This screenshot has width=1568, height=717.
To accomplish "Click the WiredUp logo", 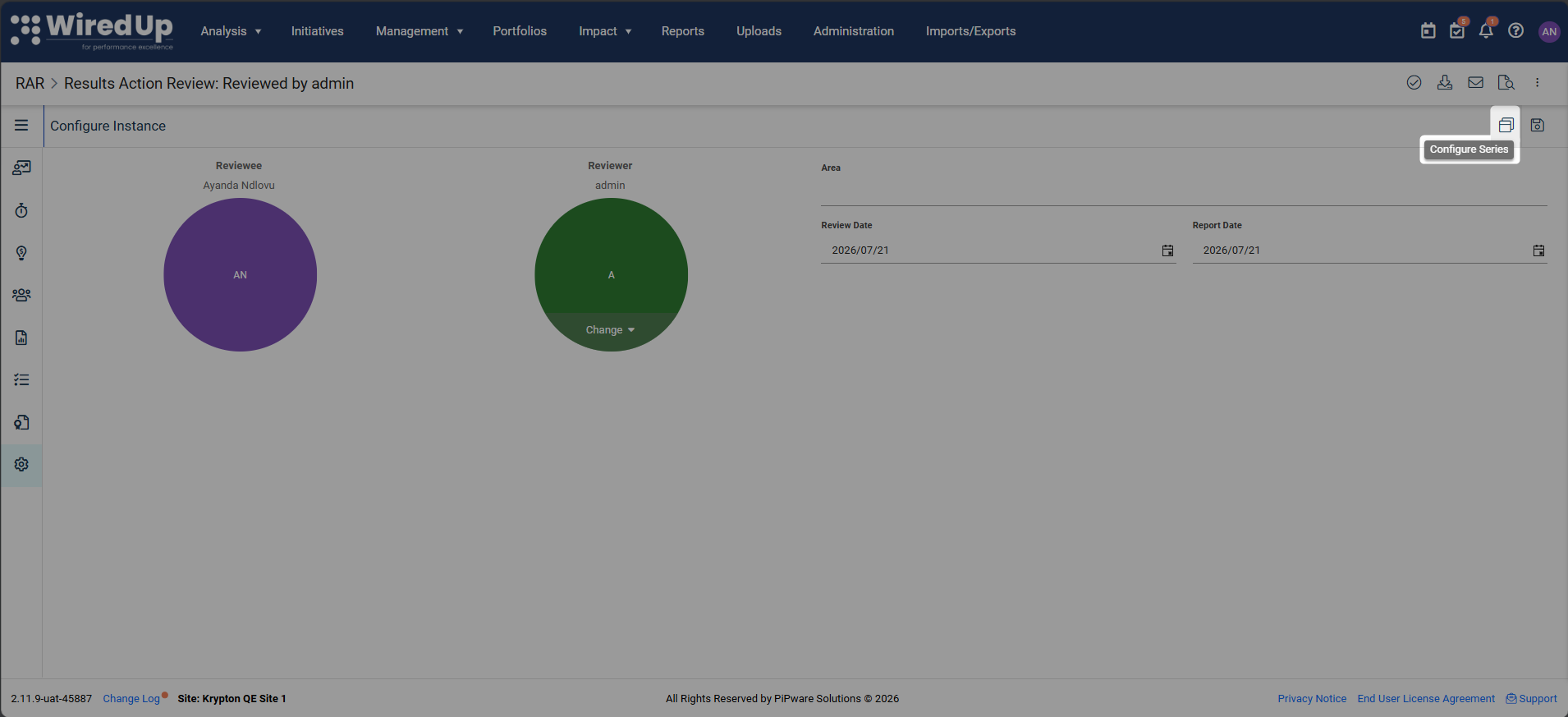I will (92, 31).
